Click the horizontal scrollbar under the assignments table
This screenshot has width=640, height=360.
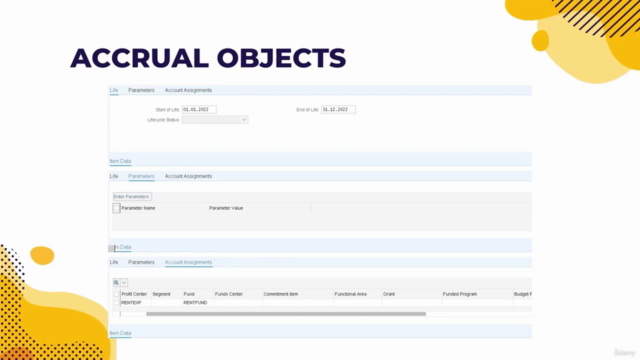point(286,314)
